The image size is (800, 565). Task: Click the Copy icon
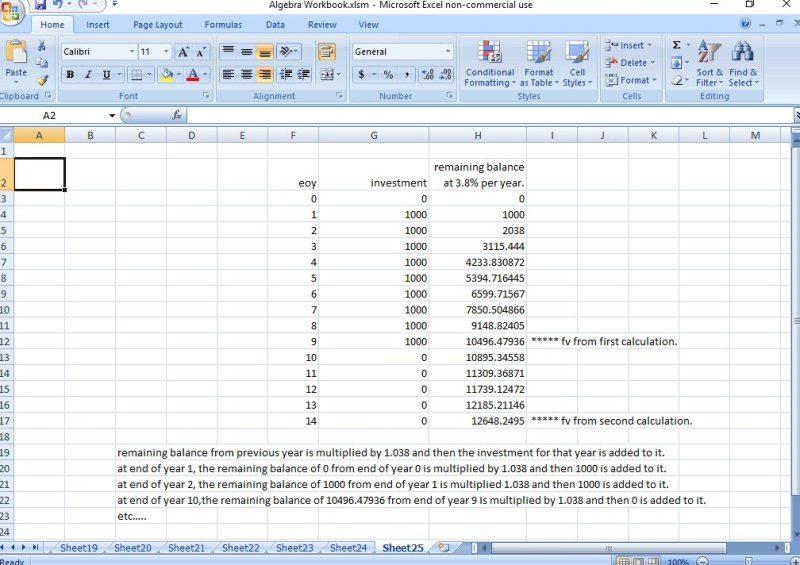coord(42,63)
